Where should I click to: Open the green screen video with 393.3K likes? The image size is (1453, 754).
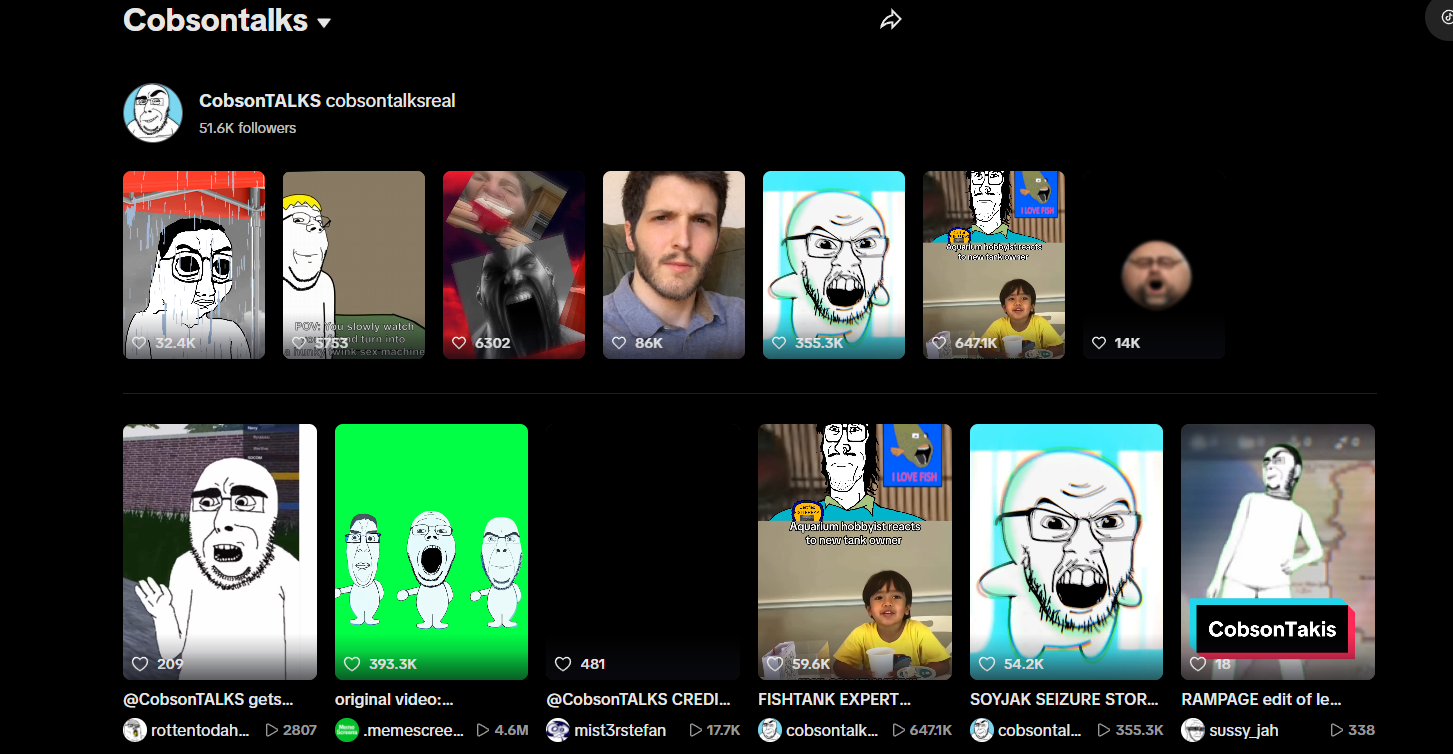tap(431, 552)
